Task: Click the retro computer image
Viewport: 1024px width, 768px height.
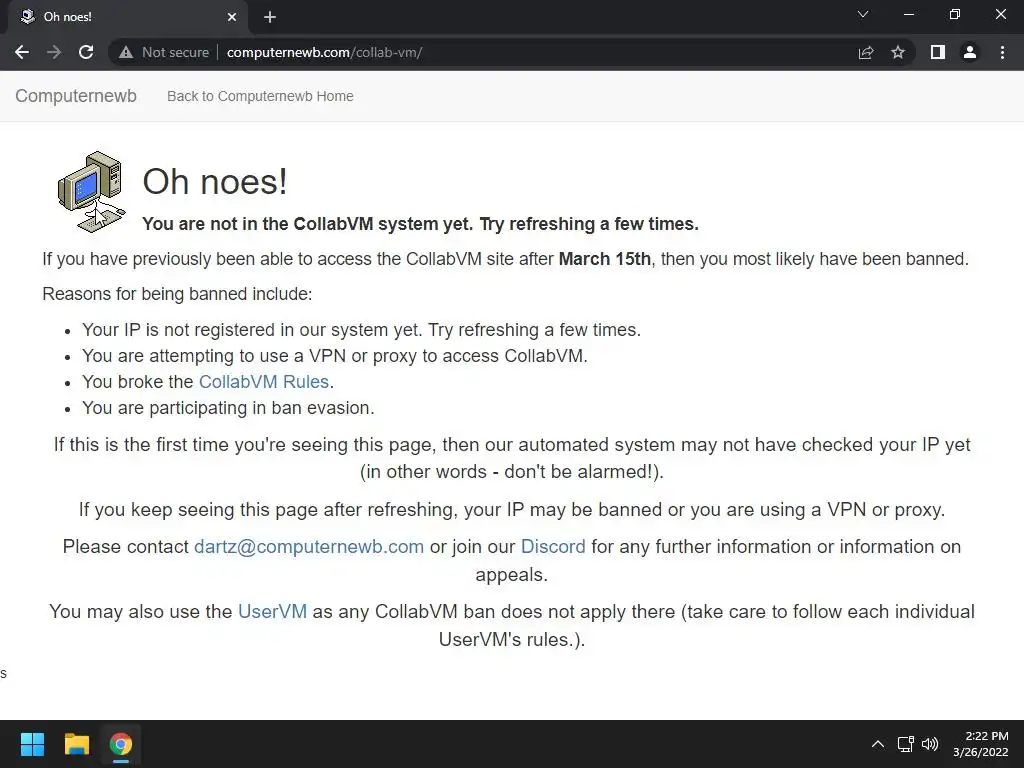Action: (91, 192)
